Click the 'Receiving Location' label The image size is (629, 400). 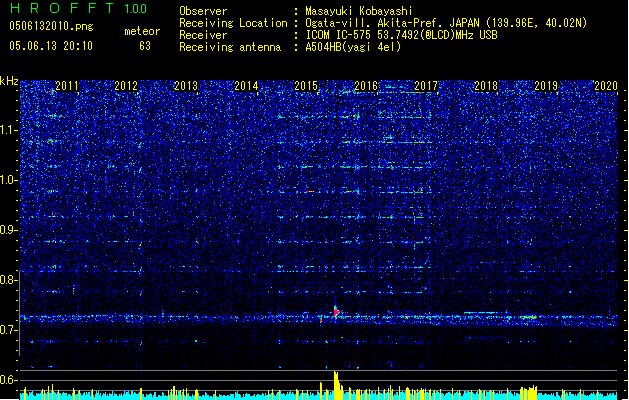point(233,23)
